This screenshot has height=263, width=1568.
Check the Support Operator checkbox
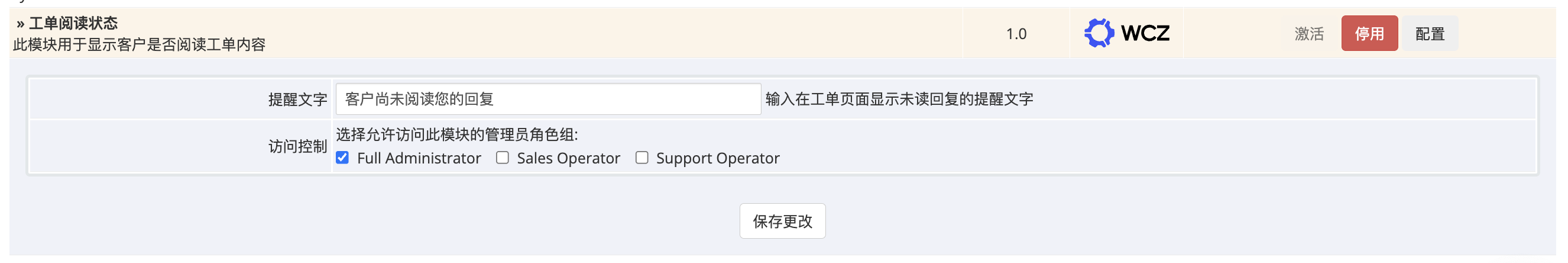(x=642, y=158)
